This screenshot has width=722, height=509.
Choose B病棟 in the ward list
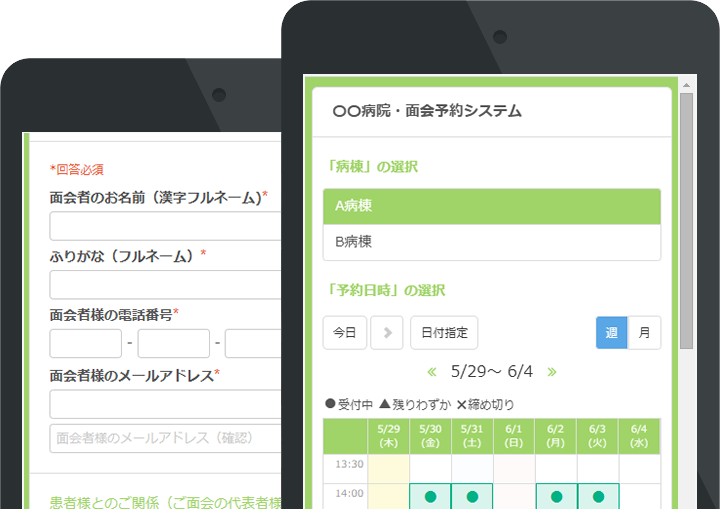point(491,242)
